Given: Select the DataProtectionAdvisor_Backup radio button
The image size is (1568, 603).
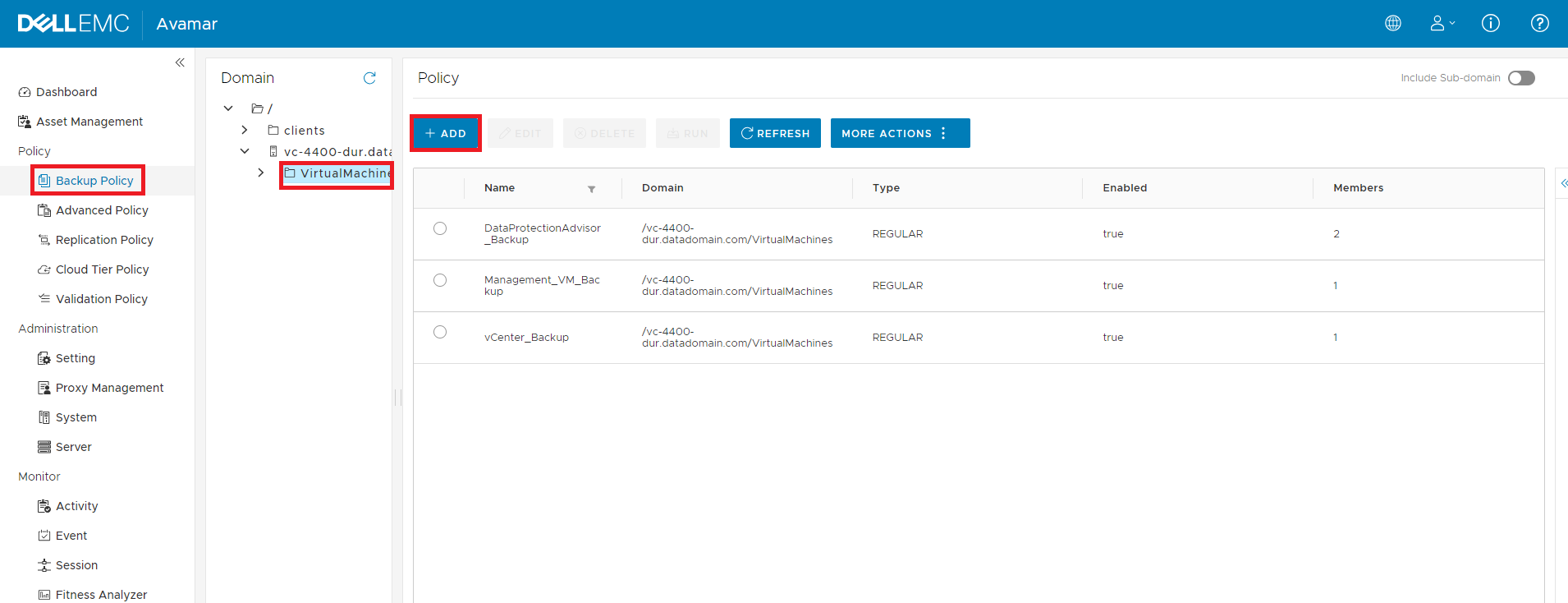Looking at the screenshot, I should pyautogui.click(x=440, y=228).
